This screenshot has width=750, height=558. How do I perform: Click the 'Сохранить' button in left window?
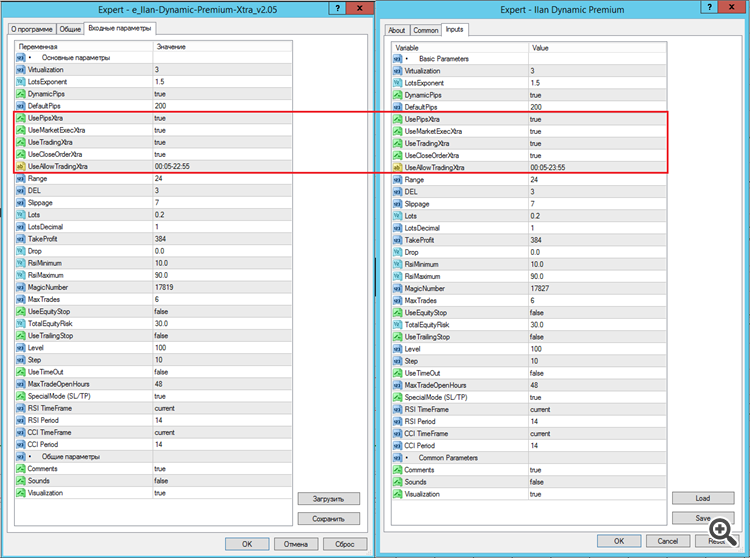pyautogui.click(x=328, y=518)
